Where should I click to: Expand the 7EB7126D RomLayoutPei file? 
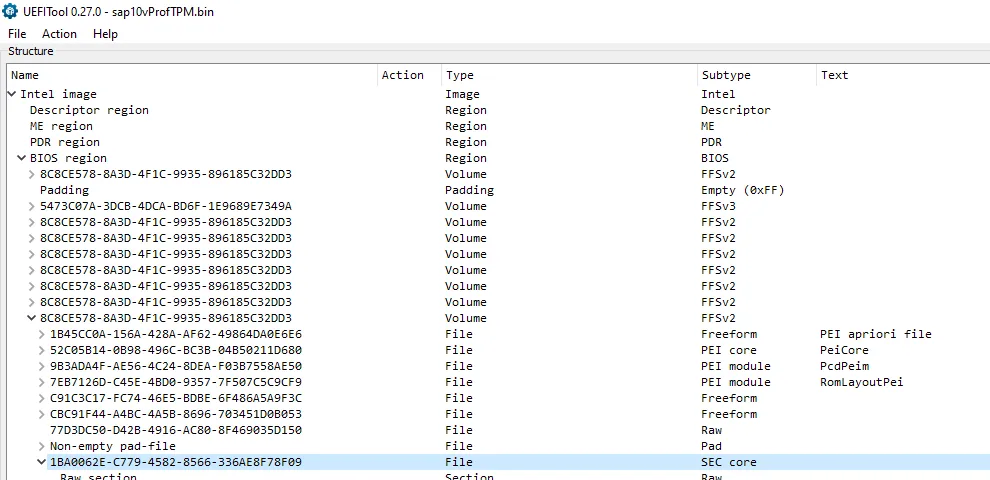tap(42, 382)
